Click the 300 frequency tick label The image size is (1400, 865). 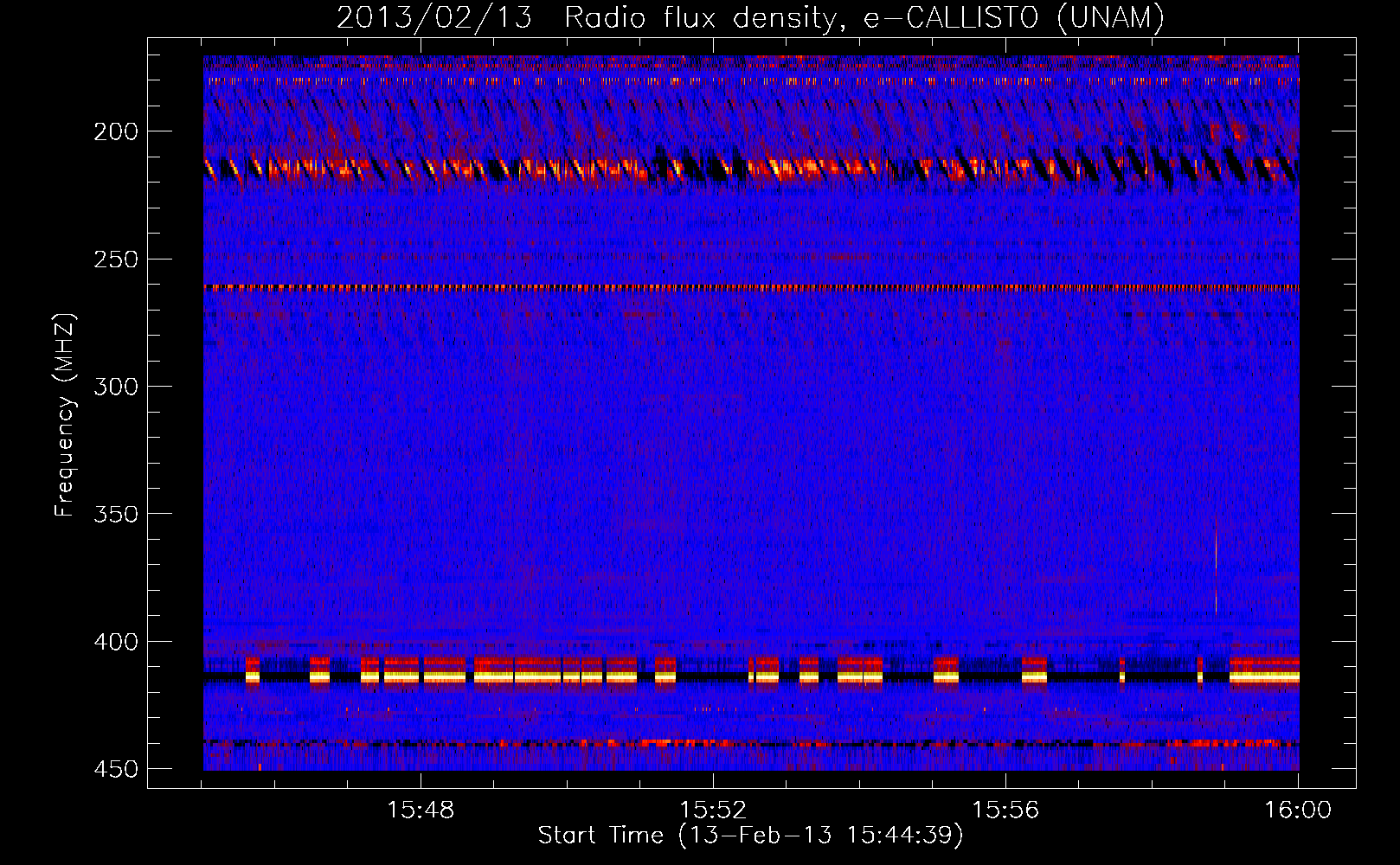coord(115,387)
